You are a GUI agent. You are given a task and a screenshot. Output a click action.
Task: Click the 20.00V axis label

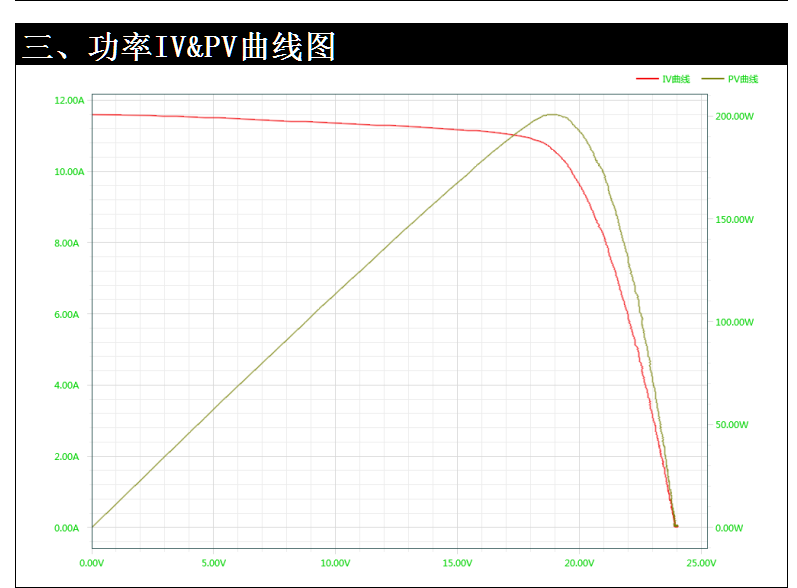(579, 563)
